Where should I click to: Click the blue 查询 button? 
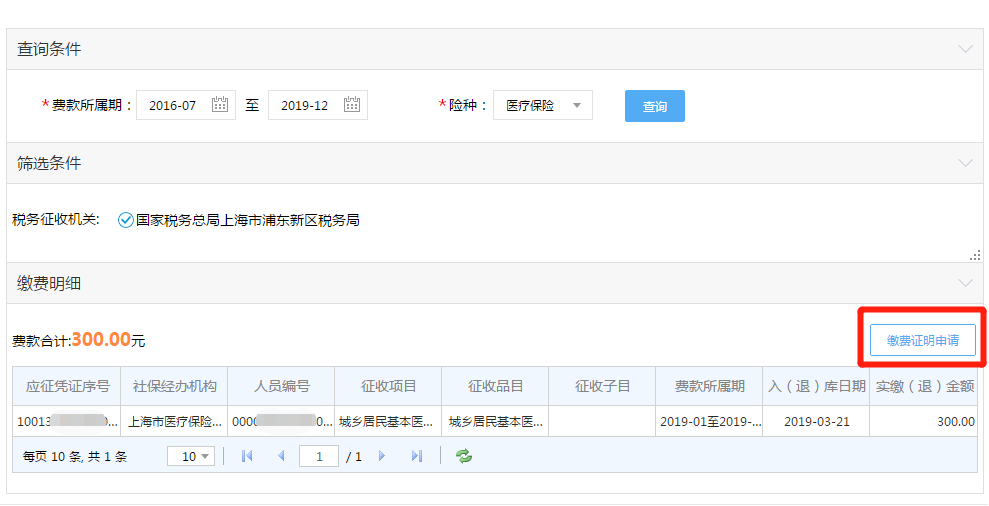click(x=654, y=106)
